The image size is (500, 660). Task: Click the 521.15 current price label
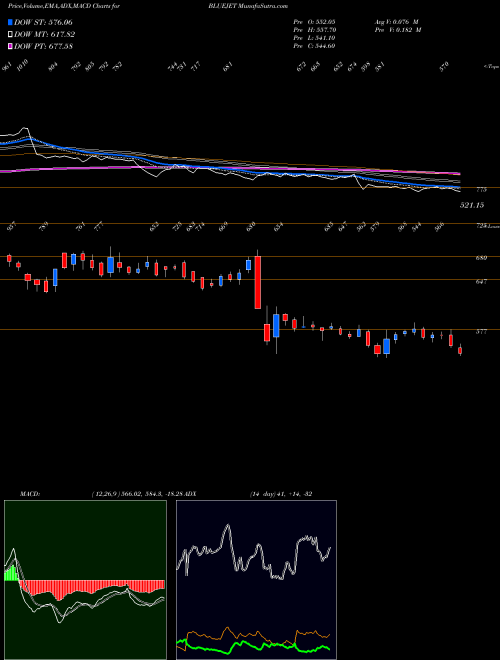tap(472, 205)
